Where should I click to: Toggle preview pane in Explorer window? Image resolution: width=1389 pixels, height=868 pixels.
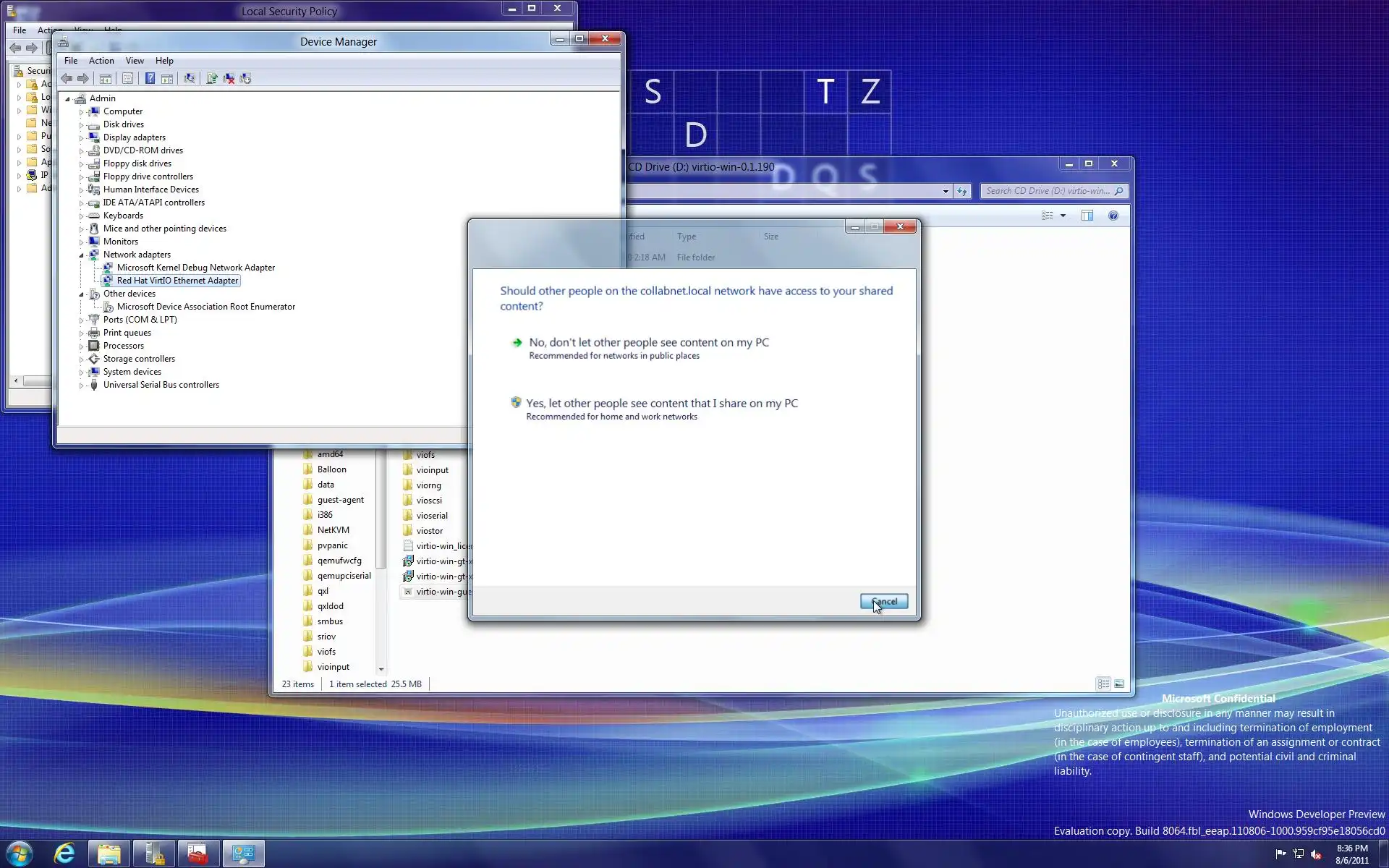pos(1087,216)
